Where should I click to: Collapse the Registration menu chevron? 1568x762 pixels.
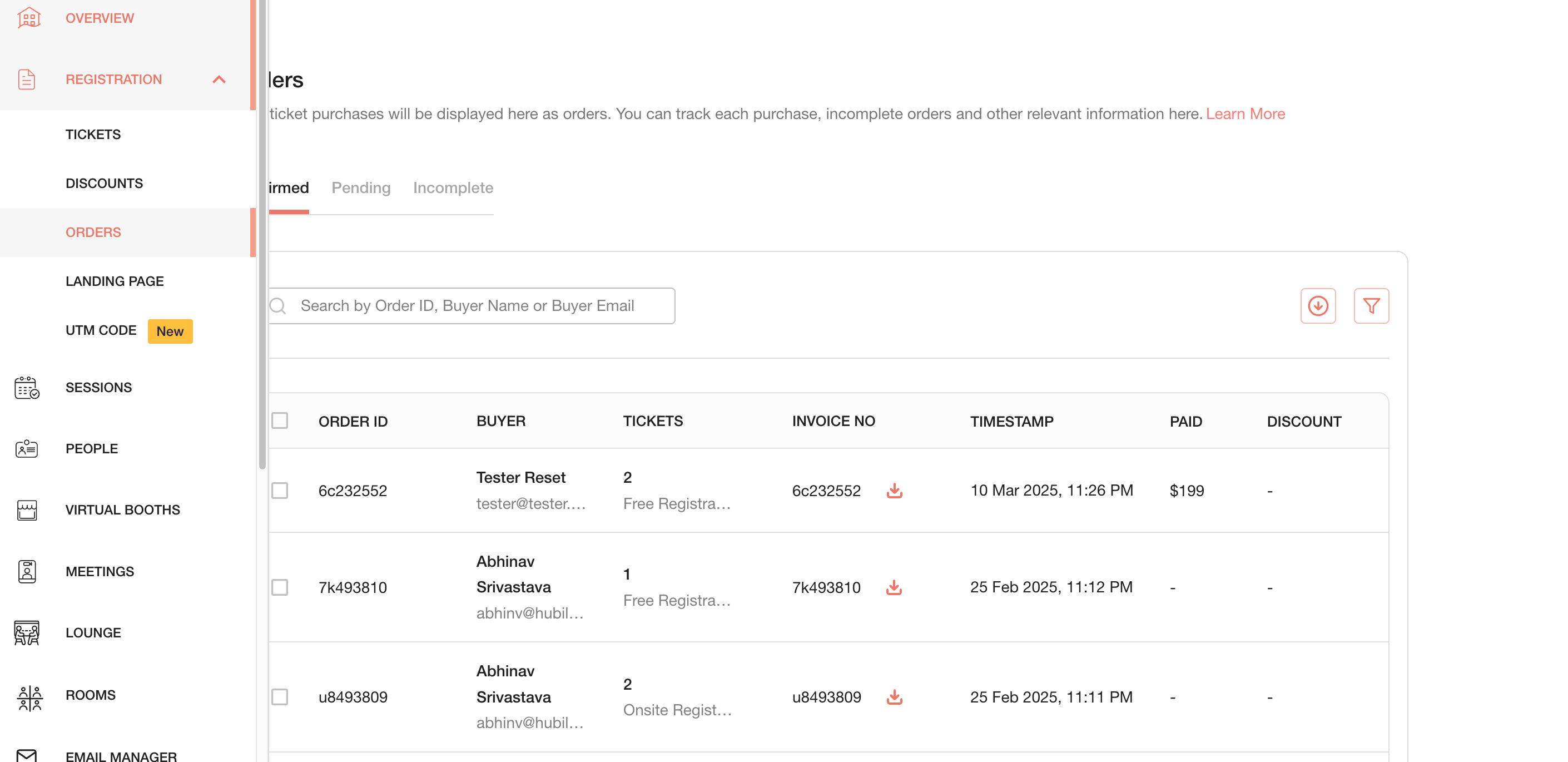(219, 80)
